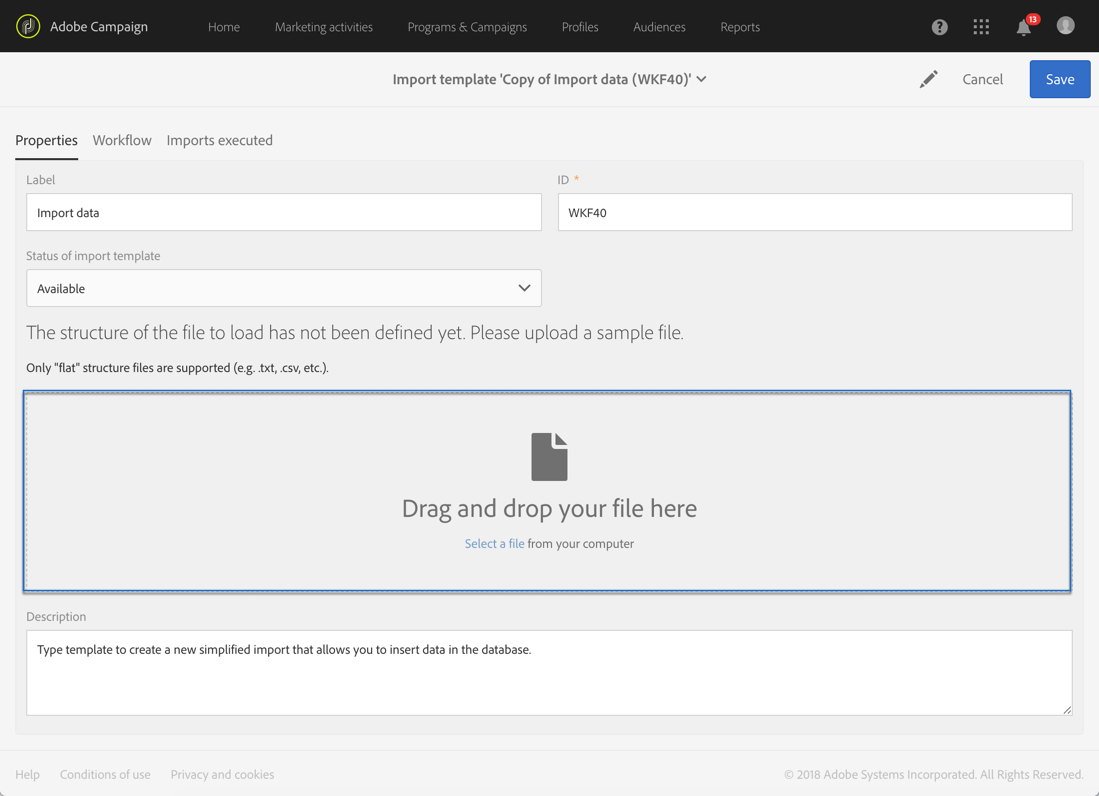
Task: Click the file icon in the drop zone
Action: [550, 457]
